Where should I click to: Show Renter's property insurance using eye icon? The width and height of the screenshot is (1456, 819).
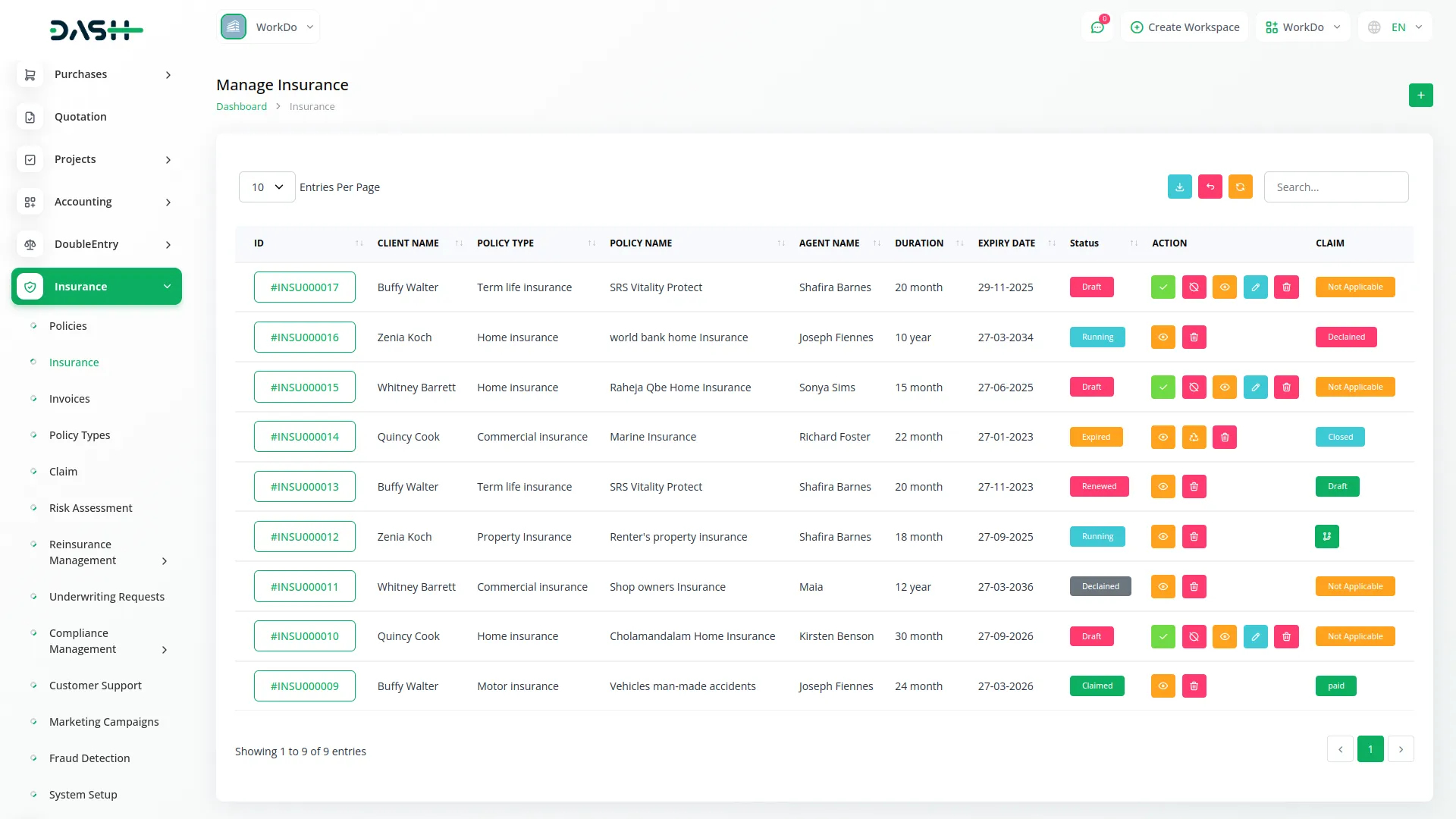1163,536
